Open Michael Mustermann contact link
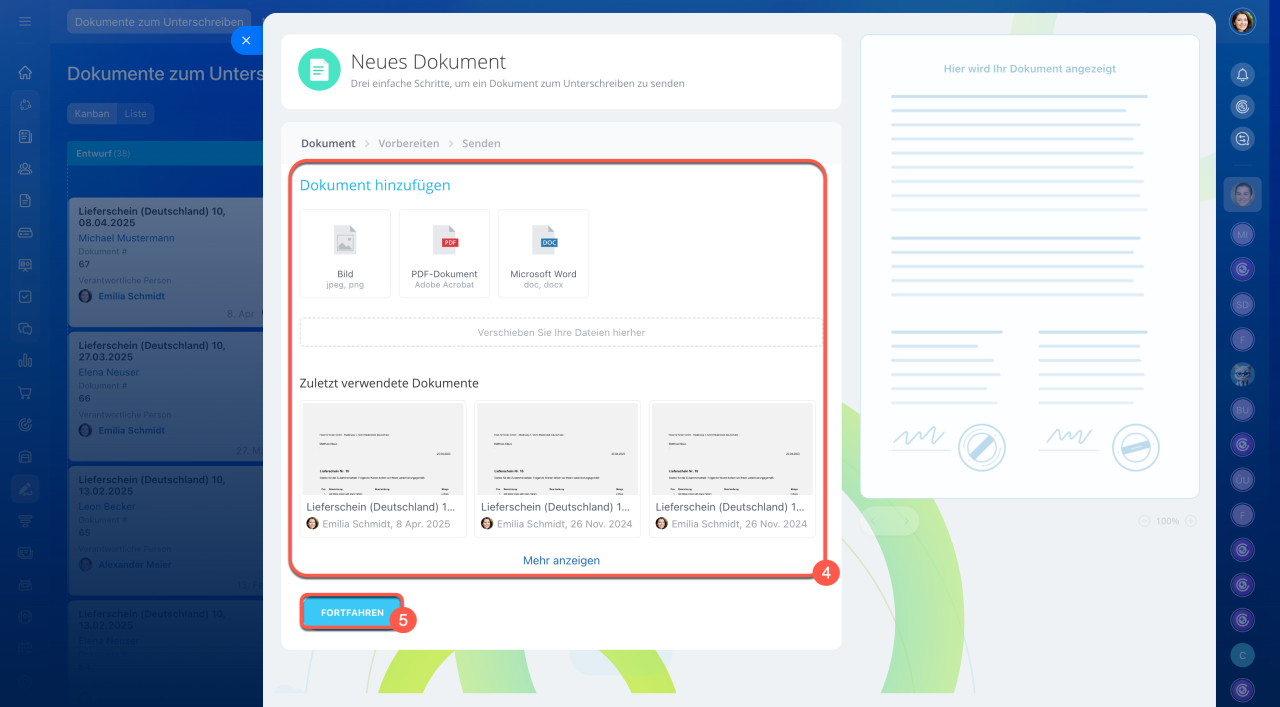 pyautogui.click(x=127, y=238)
